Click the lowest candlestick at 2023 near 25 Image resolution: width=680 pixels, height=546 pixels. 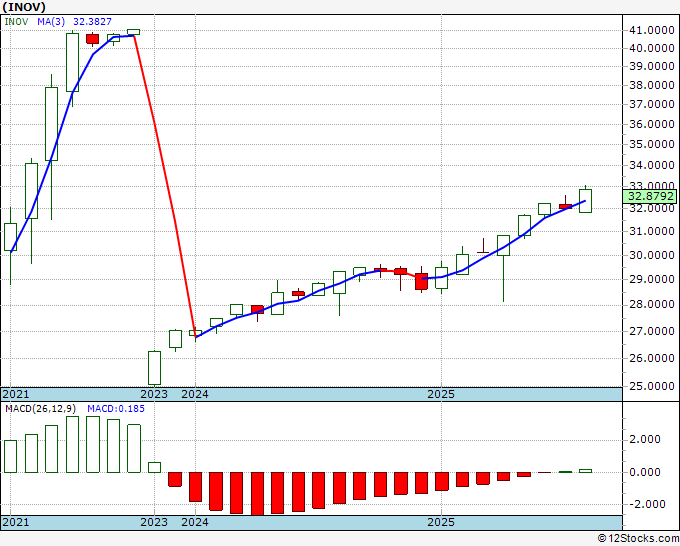[154, 368]
